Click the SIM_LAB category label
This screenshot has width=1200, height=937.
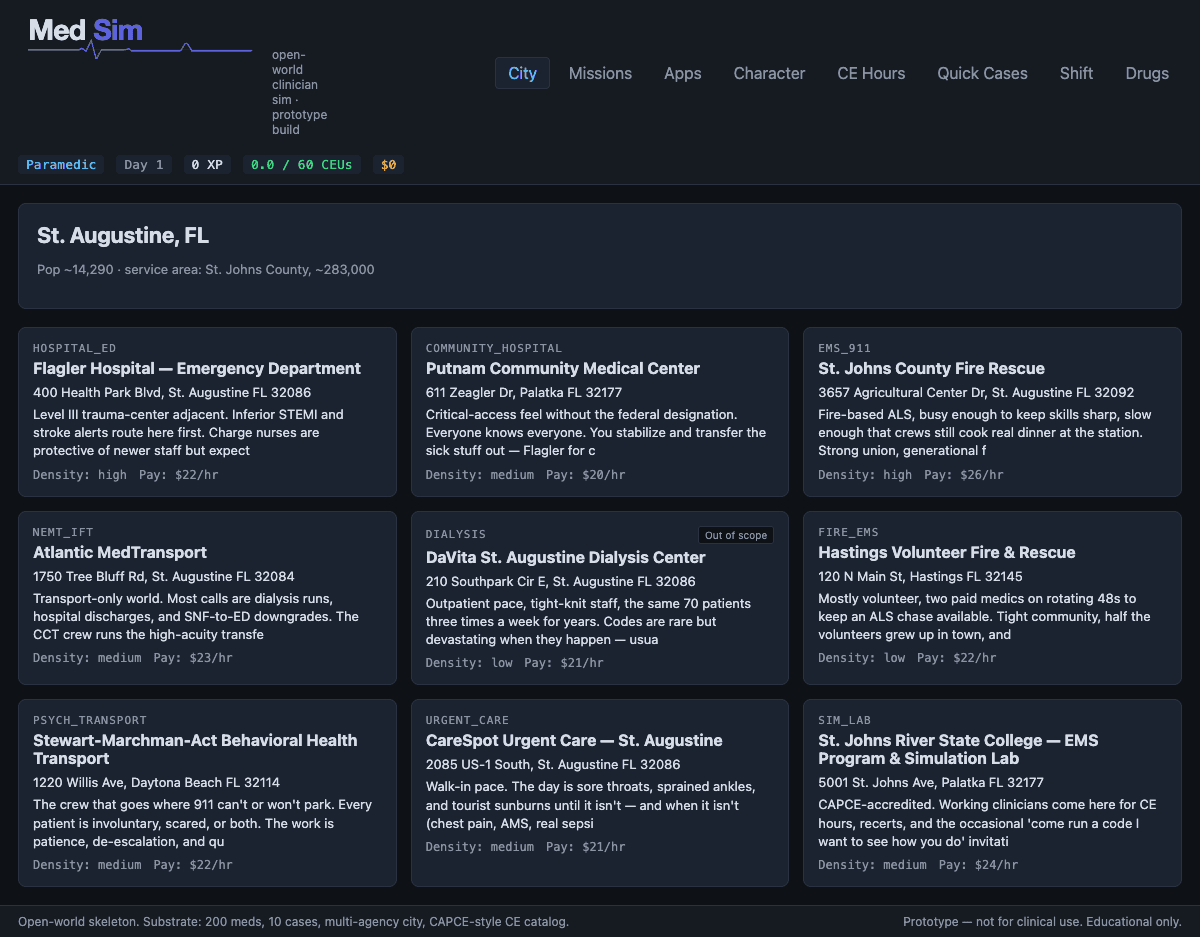844,720
